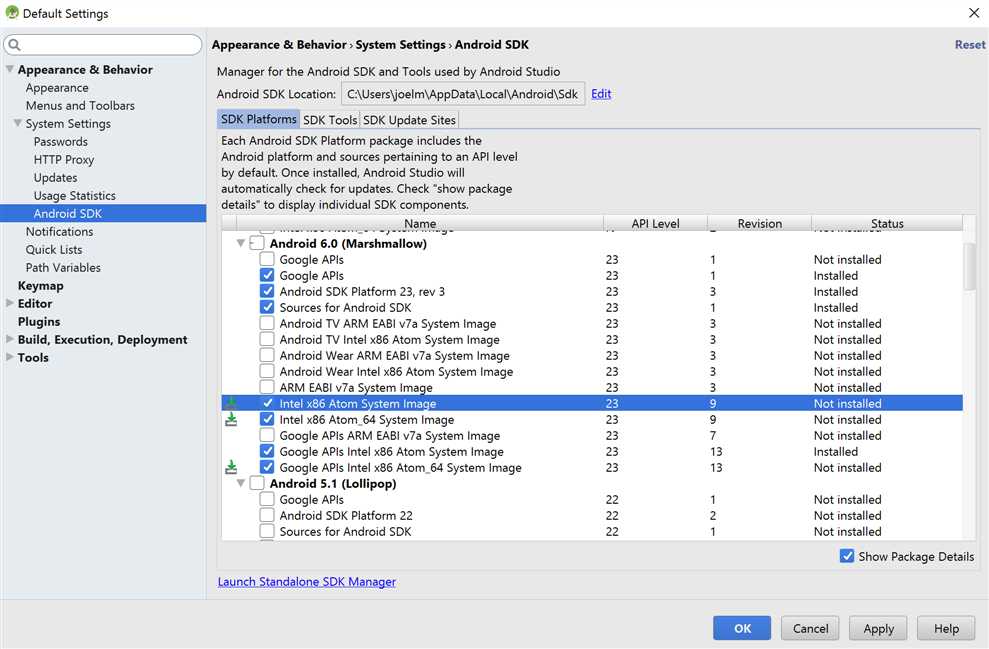Check Android TV ARM EABI v7a System Image
Image resolution: width=989 pixels, height=649 pixels.
point(267,324)
